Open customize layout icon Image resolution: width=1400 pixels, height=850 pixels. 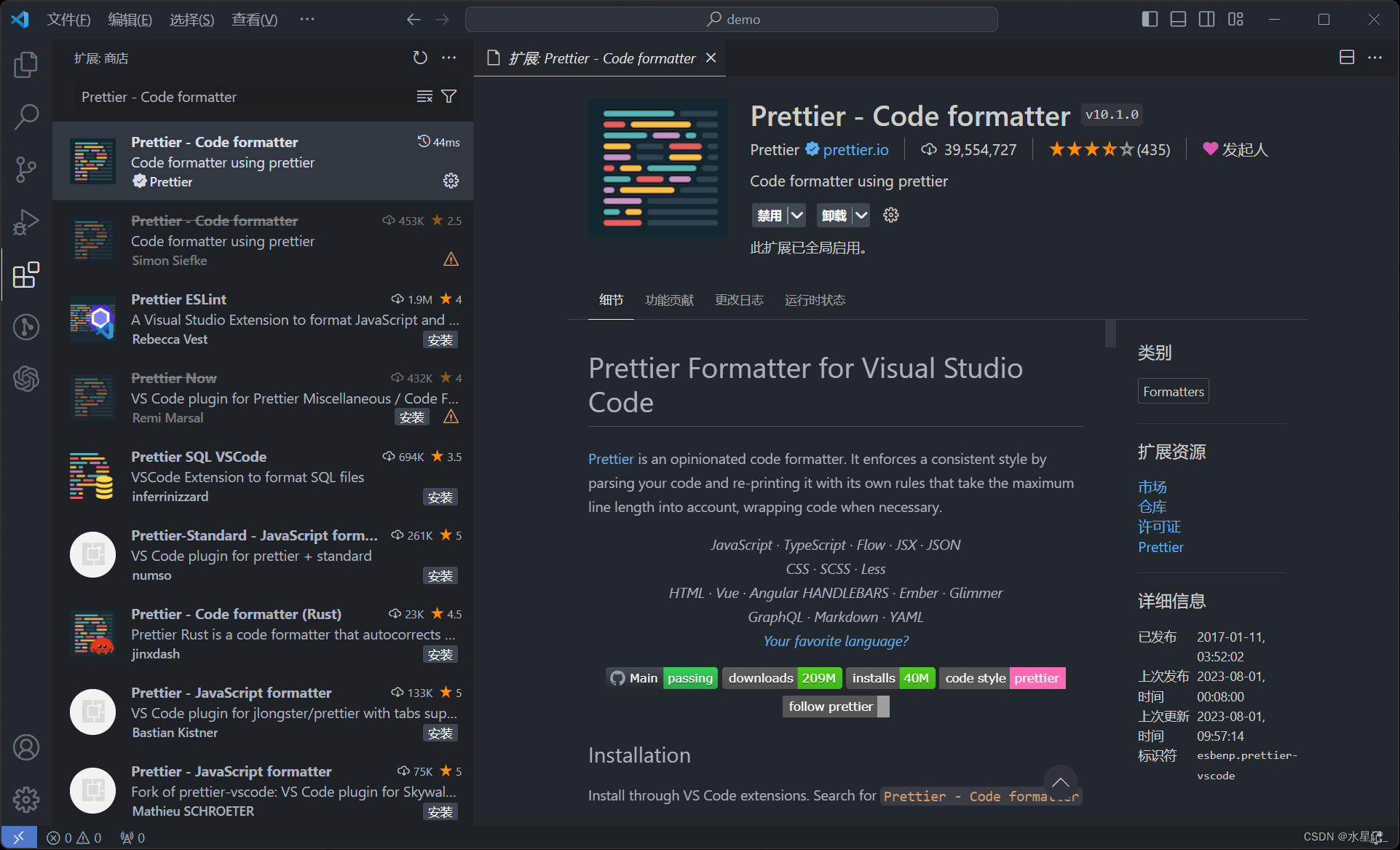pyautogui.click(x=1235, y=19)
